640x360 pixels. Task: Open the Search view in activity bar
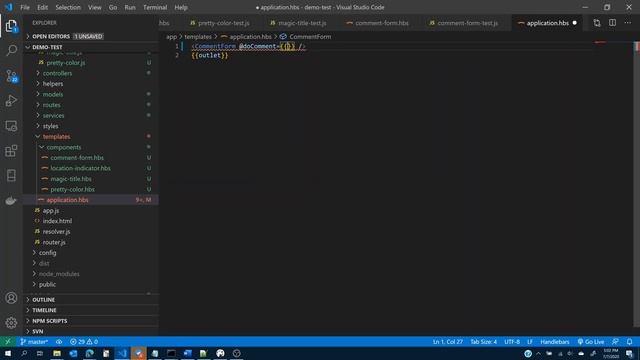[x=11, y=51]
